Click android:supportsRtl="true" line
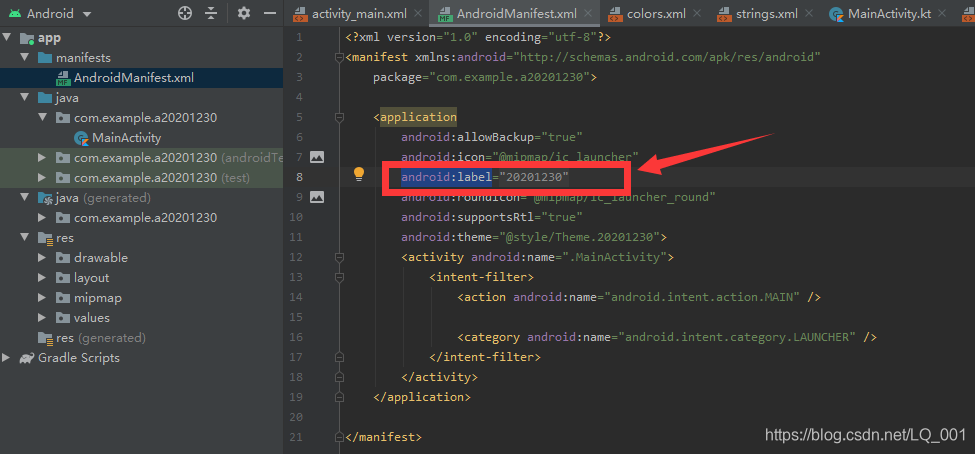Screen dimensions: 975x454 click(492, 217)
